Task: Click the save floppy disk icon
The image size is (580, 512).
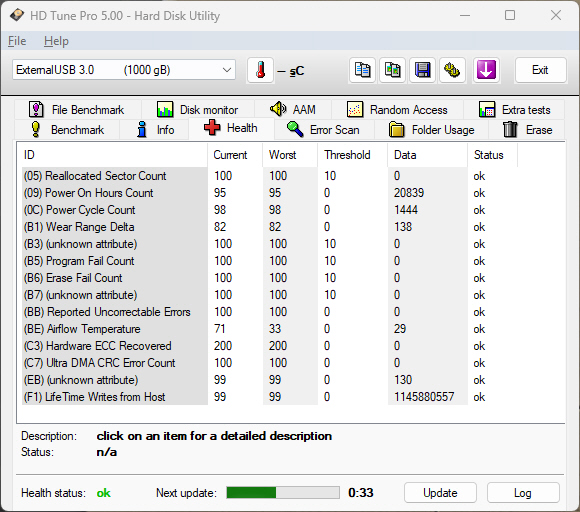Action: coord(422,70)
